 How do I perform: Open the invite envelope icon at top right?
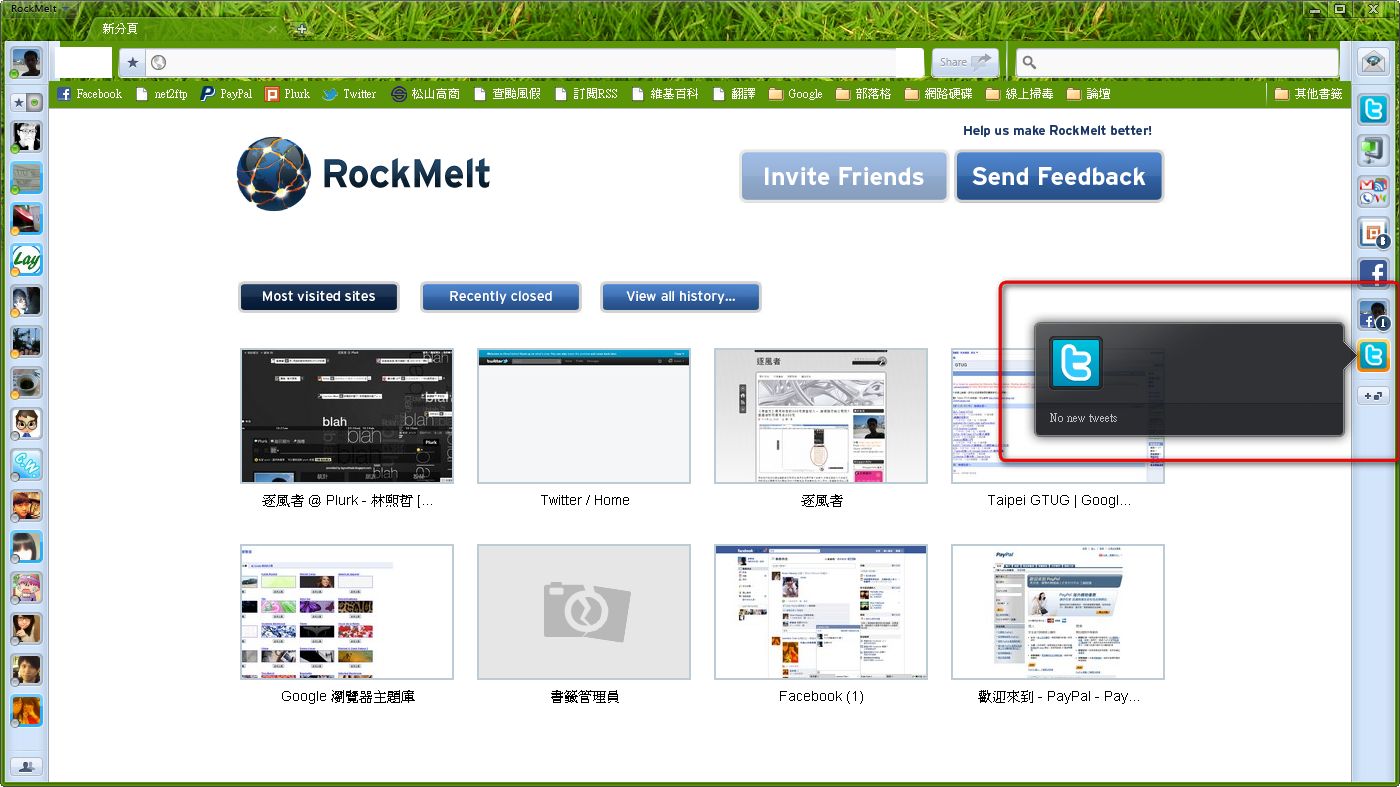click(x=1374, y=62)
